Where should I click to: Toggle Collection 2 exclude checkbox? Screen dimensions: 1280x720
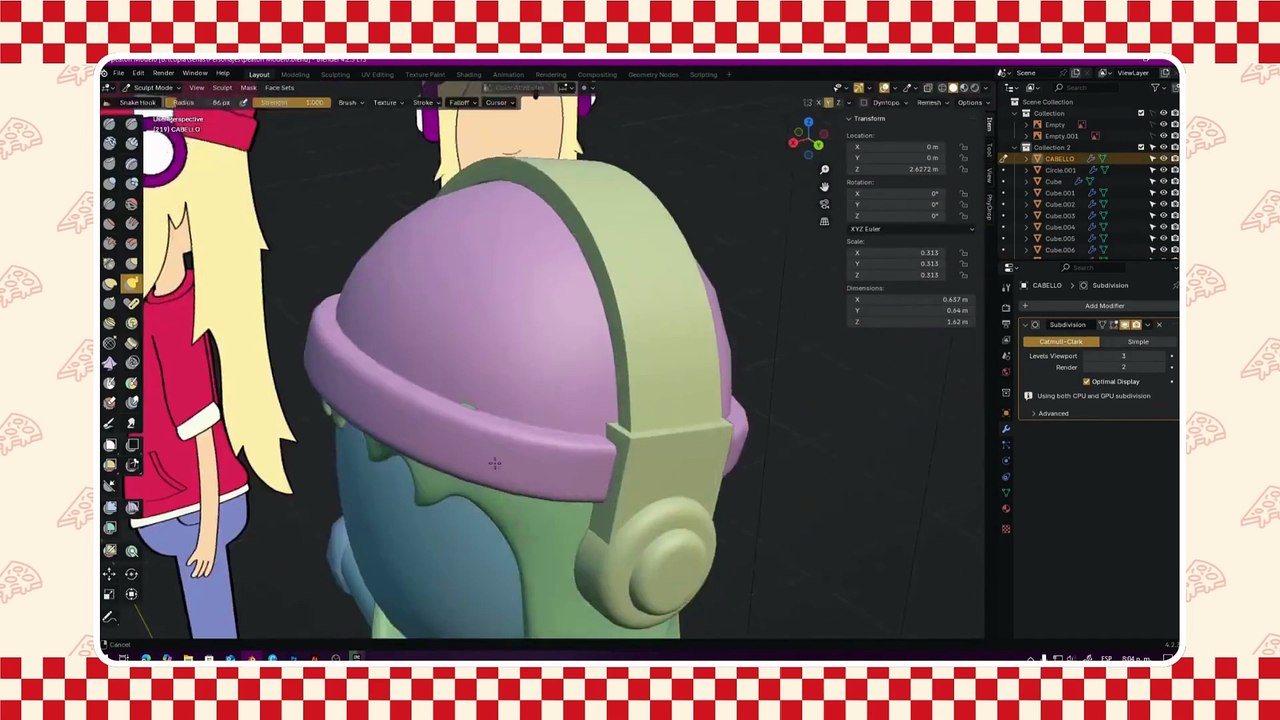1141,148
